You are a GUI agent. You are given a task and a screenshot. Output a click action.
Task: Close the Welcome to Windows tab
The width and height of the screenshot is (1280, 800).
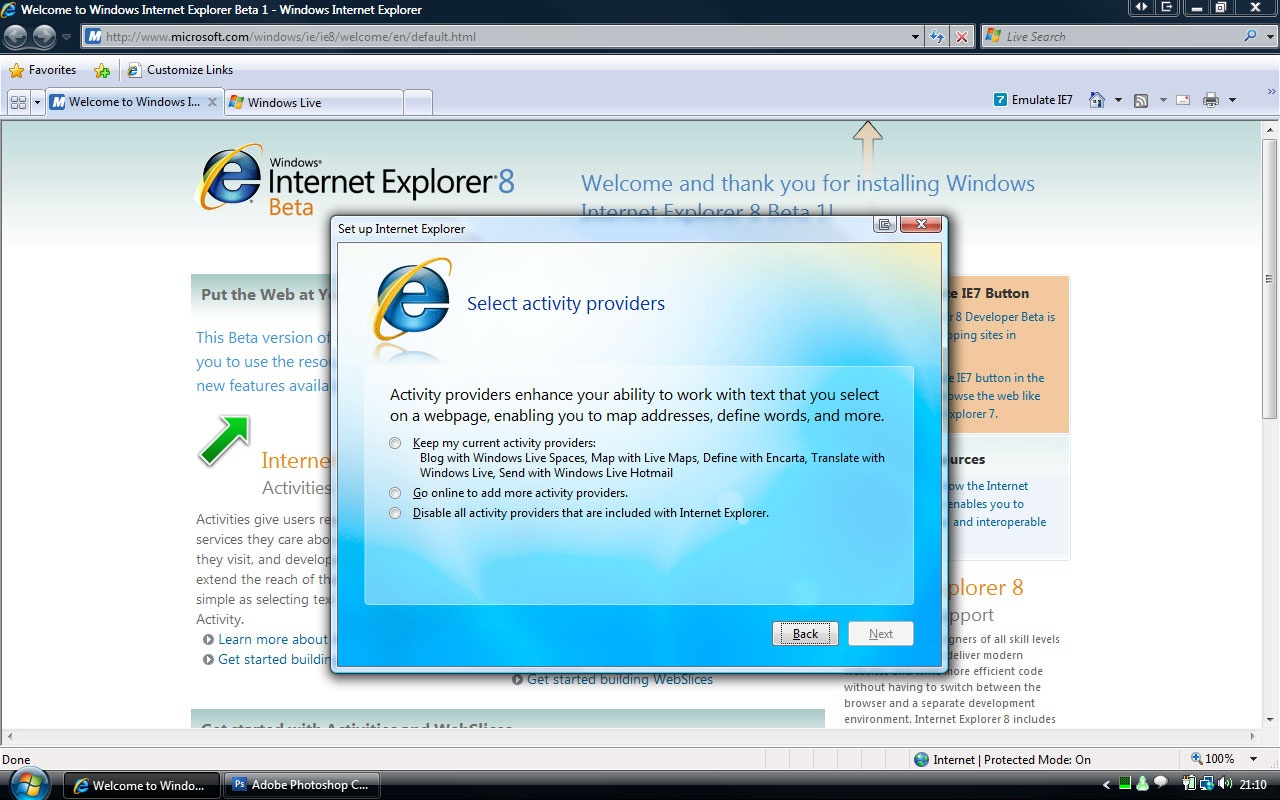point(212,102)
